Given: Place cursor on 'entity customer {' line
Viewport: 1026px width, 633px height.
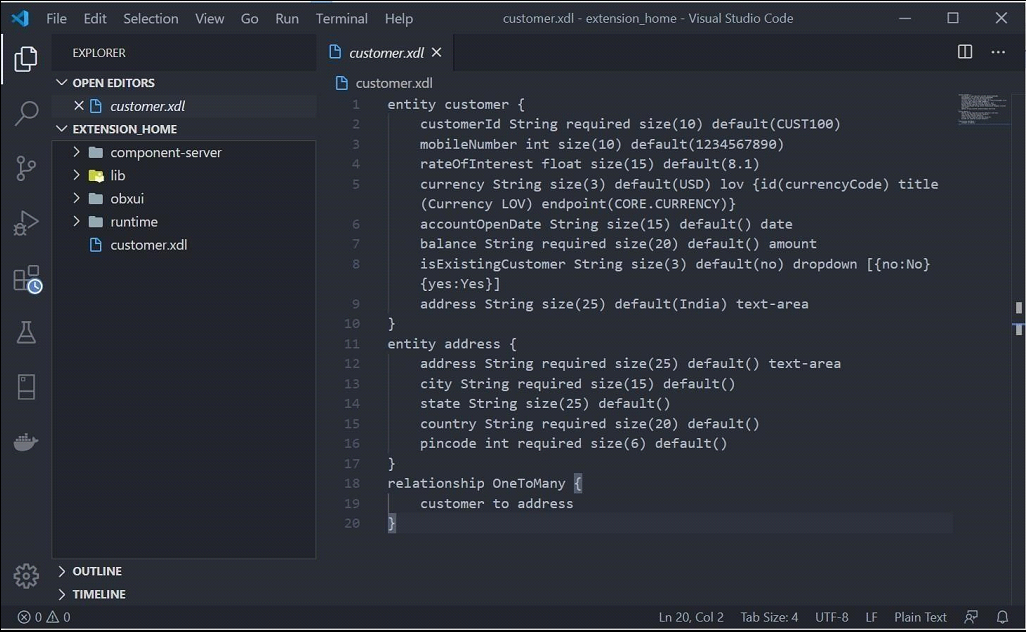Looking at the screenshot, I should coord(455,104).
